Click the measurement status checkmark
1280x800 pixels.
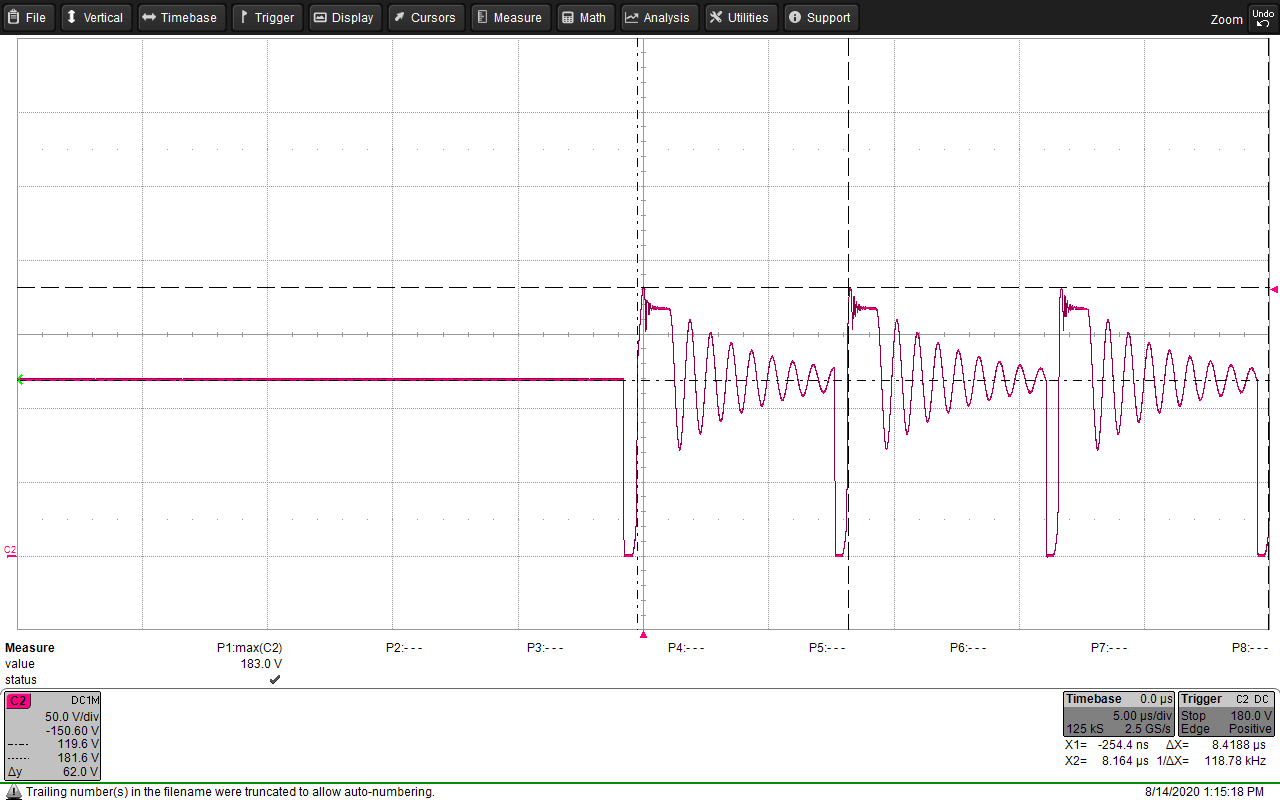pos(275,680)
